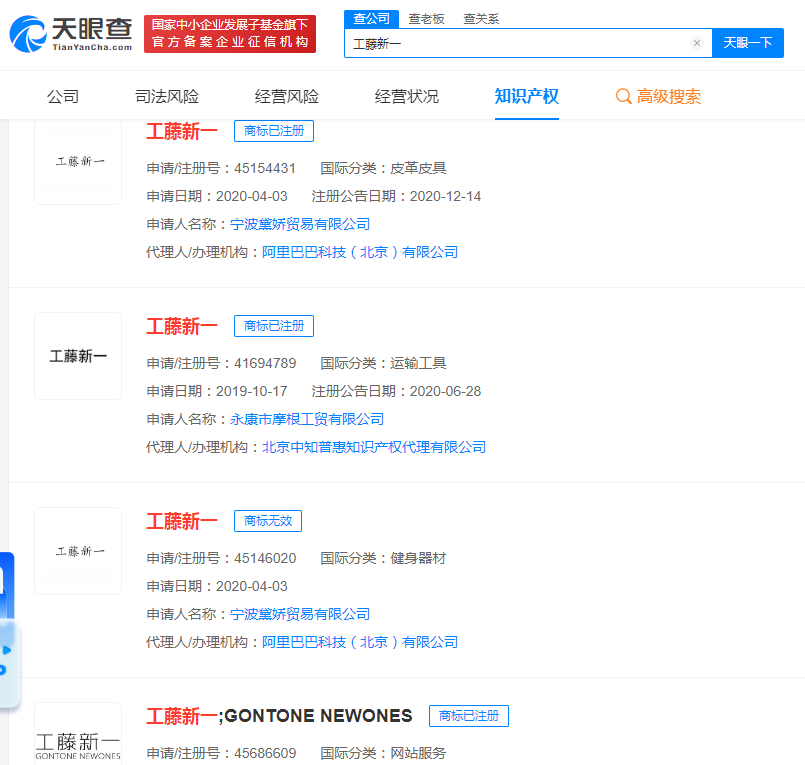This screenshot has width=805, height=765.
Task: Open applicant 永康市摩根工贸有限公司
Action: (307, 419)
